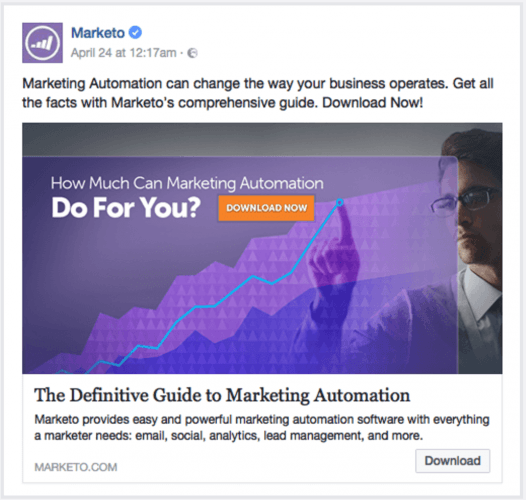526x500 pixels.
Task: Open the Marketo purple logo avatar
Action: click(42, 43)
